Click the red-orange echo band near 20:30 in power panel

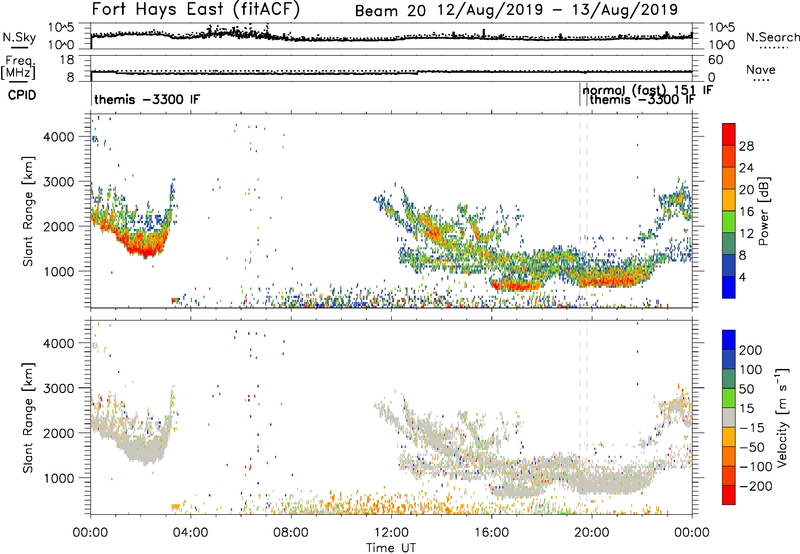(x=607, y=280)
